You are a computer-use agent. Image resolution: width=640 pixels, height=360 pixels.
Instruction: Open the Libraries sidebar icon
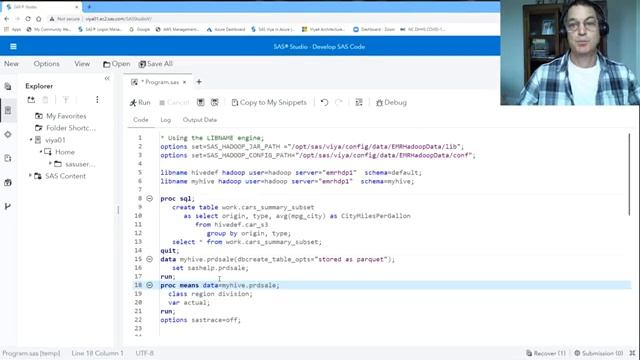(x=8, y=182)
